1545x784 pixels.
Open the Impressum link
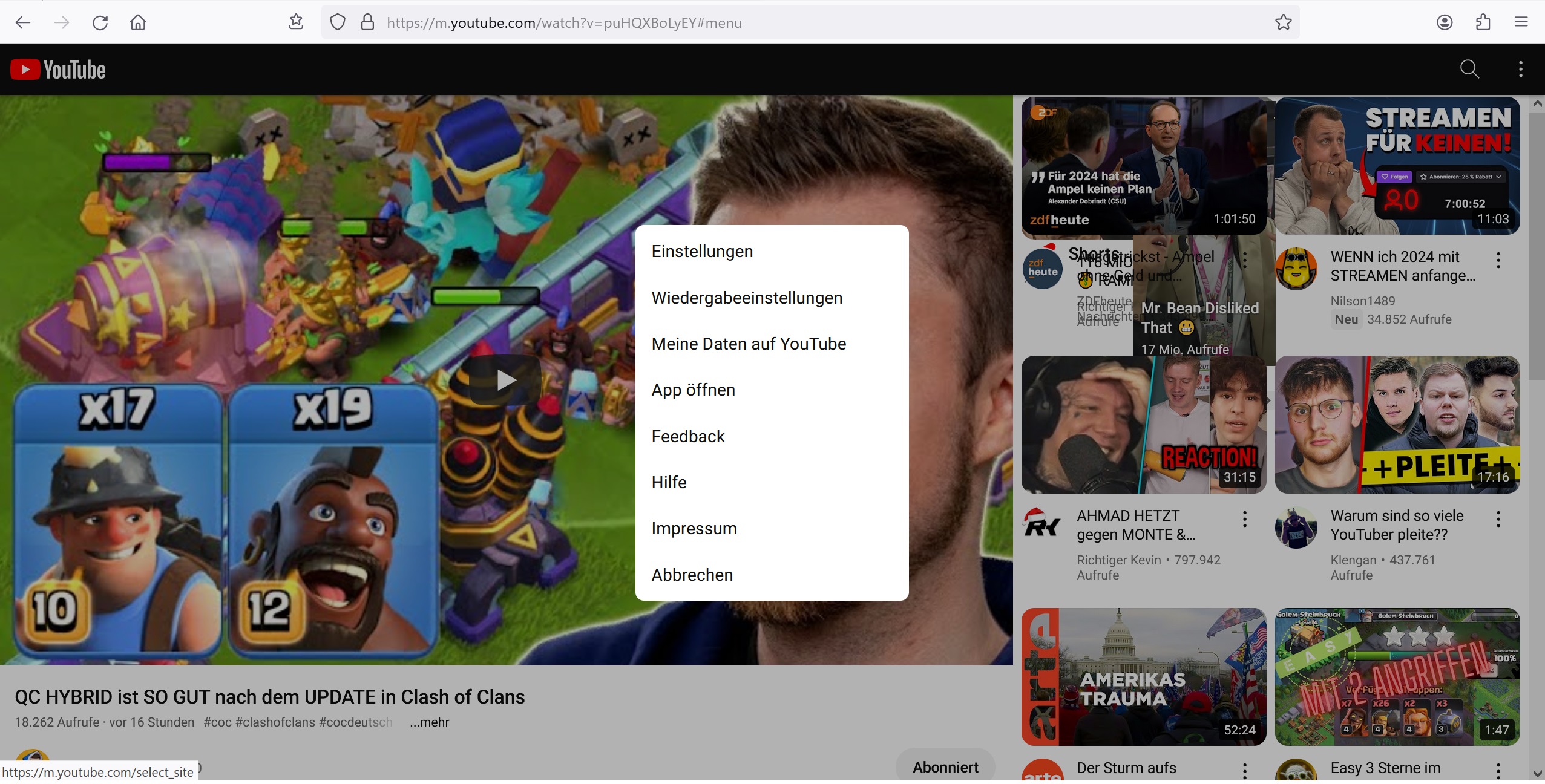click(694, 528)
